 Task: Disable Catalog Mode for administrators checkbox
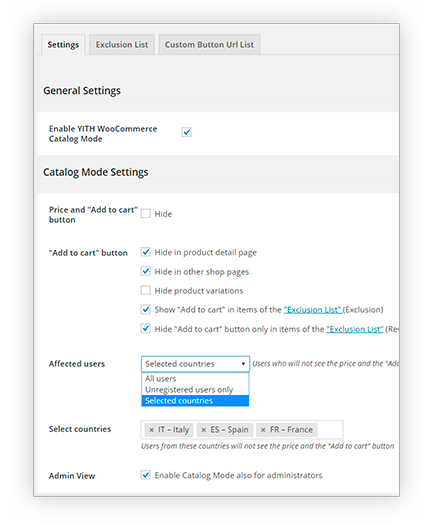[x=146, y=475]
